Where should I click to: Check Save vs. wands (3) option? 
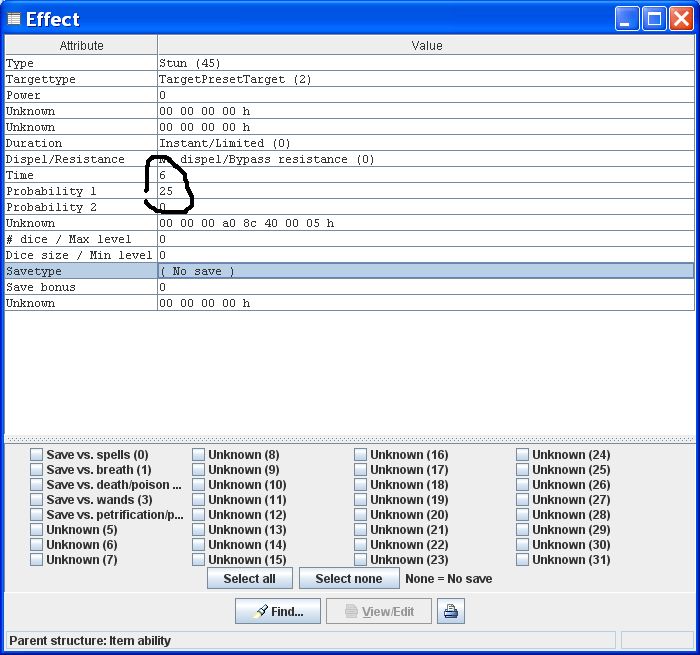pyautogui.click(x=37, y=500)
